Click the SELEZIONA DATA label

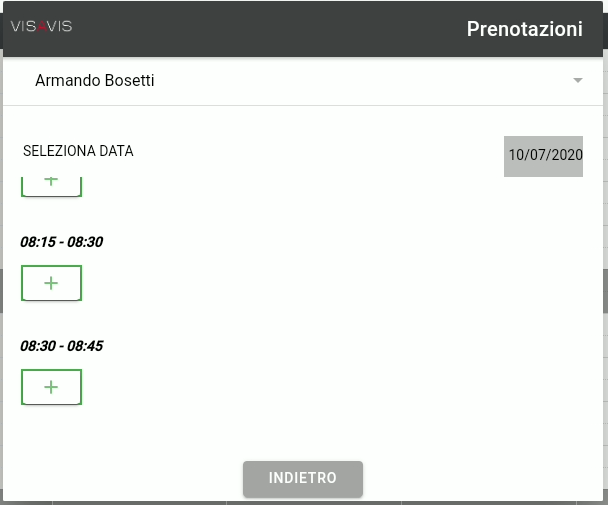tap(78, 151)
